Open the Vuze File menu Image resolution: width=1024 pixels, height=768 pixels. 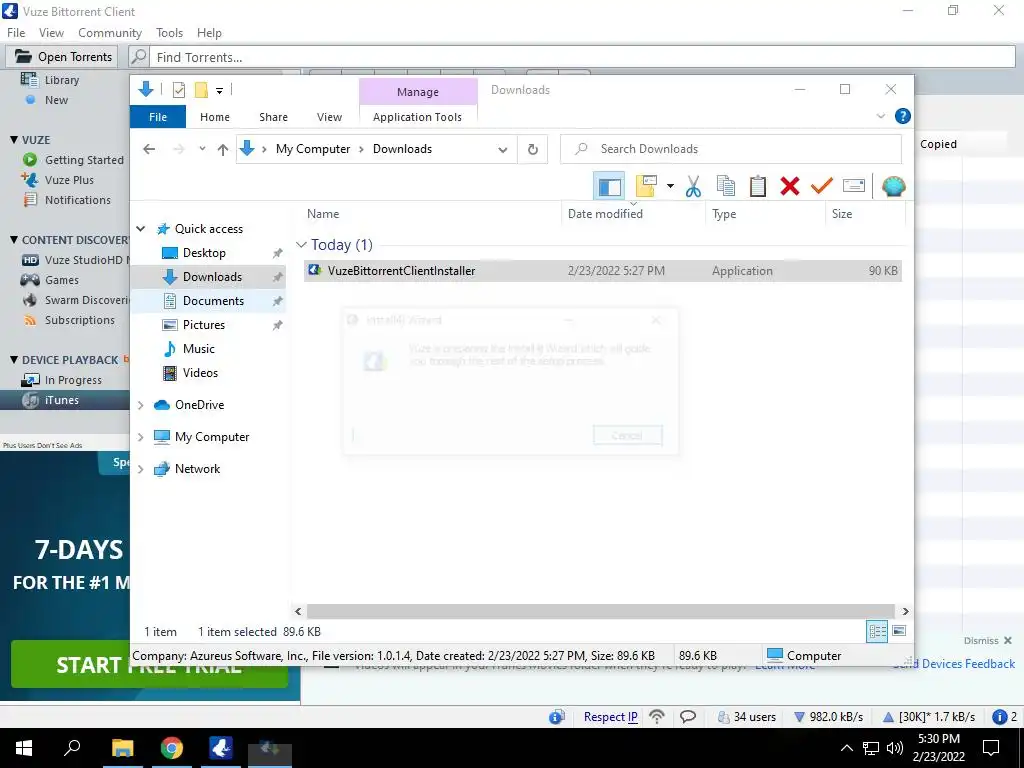coord(16,33)
